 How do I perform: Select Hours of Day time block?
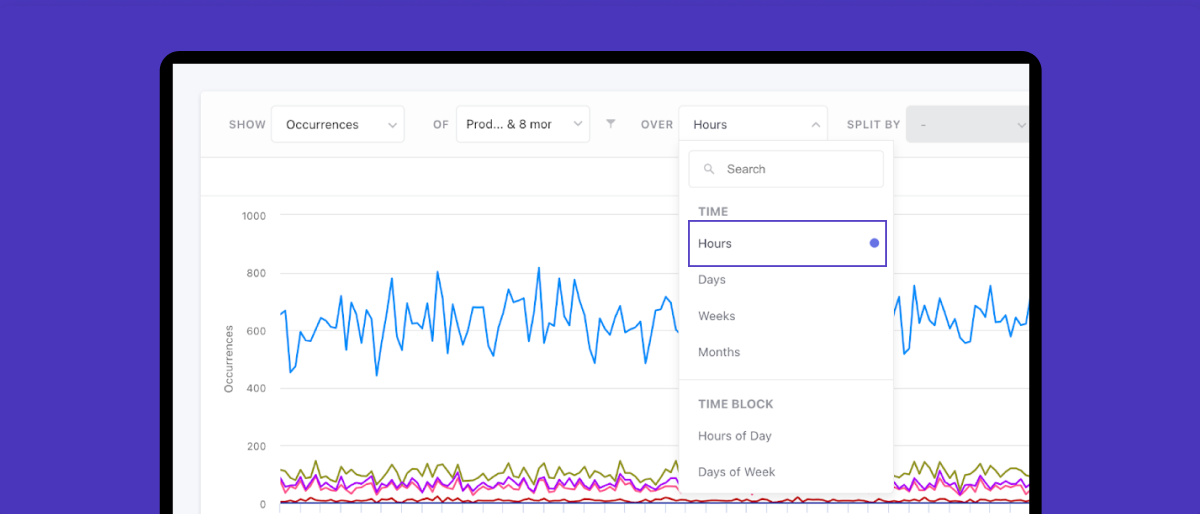tap(735, 436)
